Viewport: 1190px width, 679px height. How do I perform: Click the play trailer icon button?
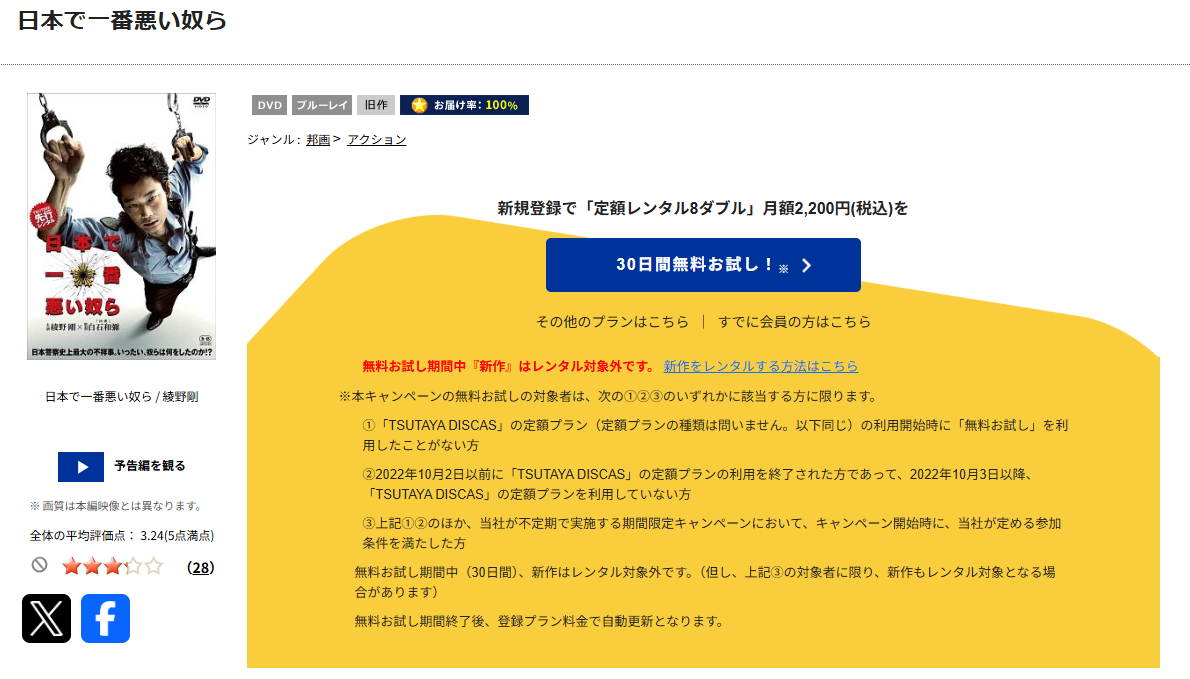point(81,467)
